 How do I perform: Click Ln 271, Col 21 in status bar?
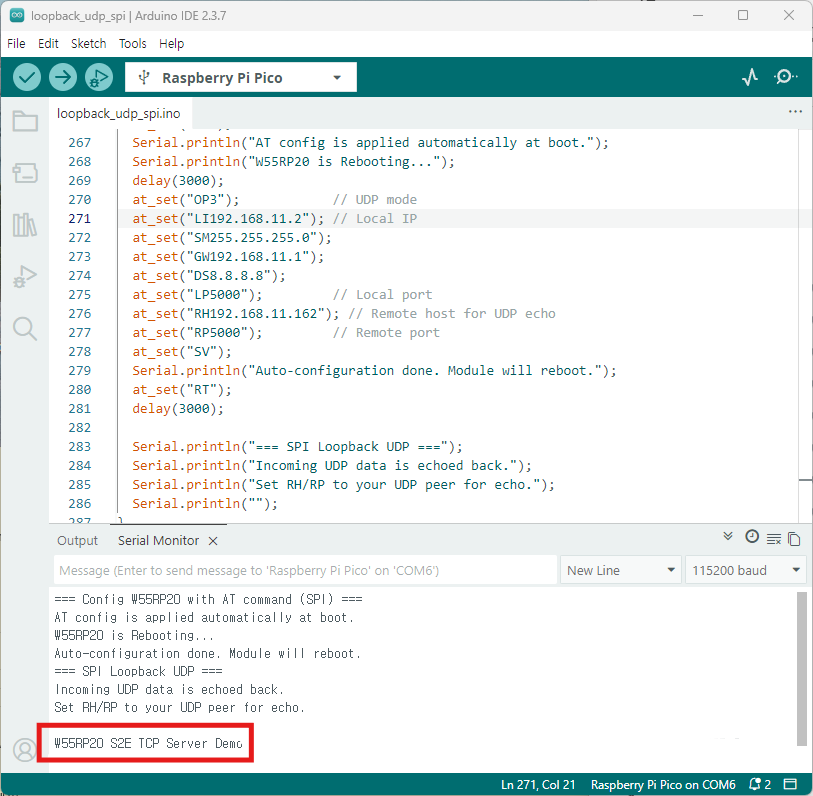point(539,784)
